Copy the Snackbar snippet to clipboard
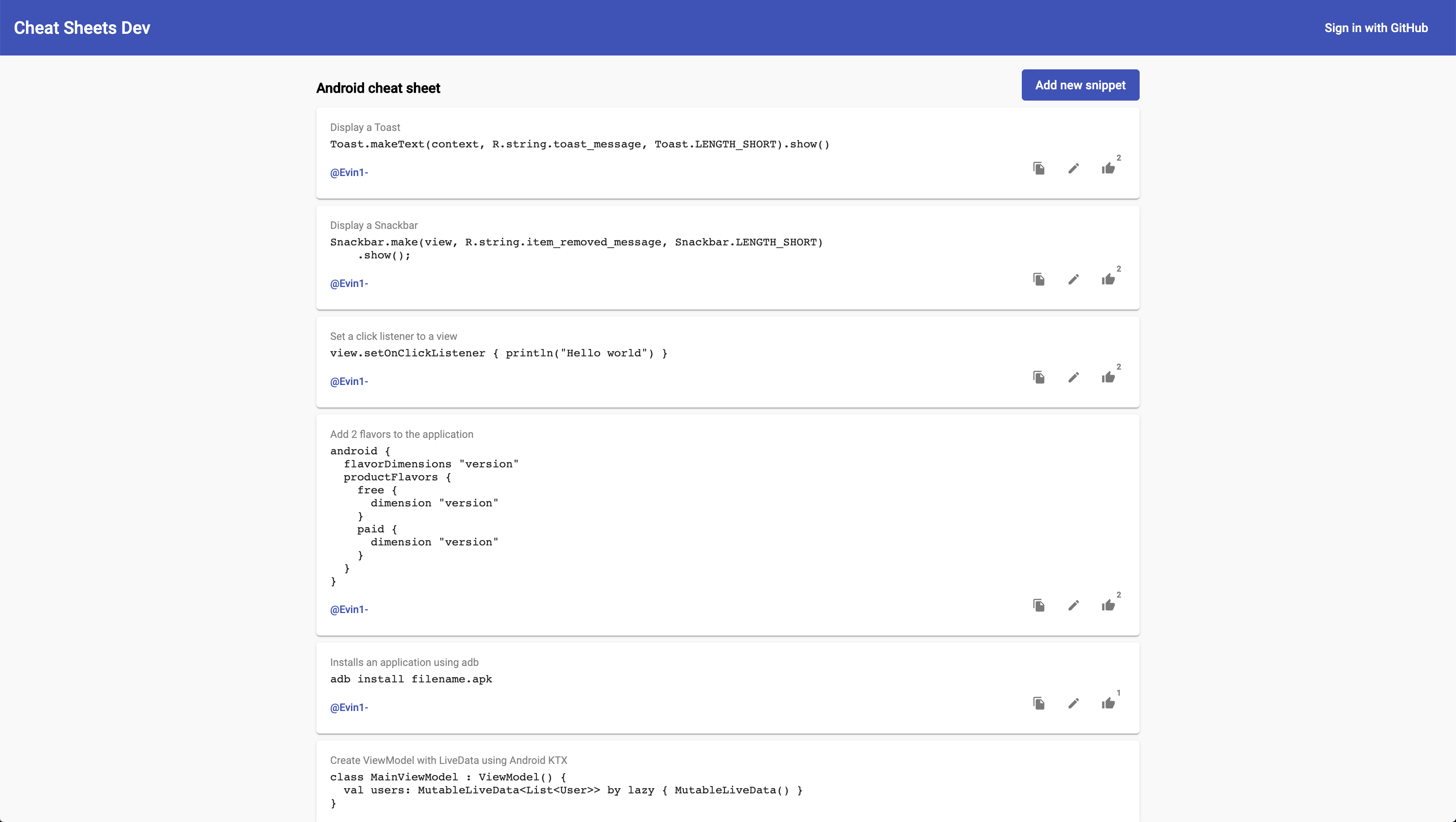1456x822 pixels. tap(1039, 279)
